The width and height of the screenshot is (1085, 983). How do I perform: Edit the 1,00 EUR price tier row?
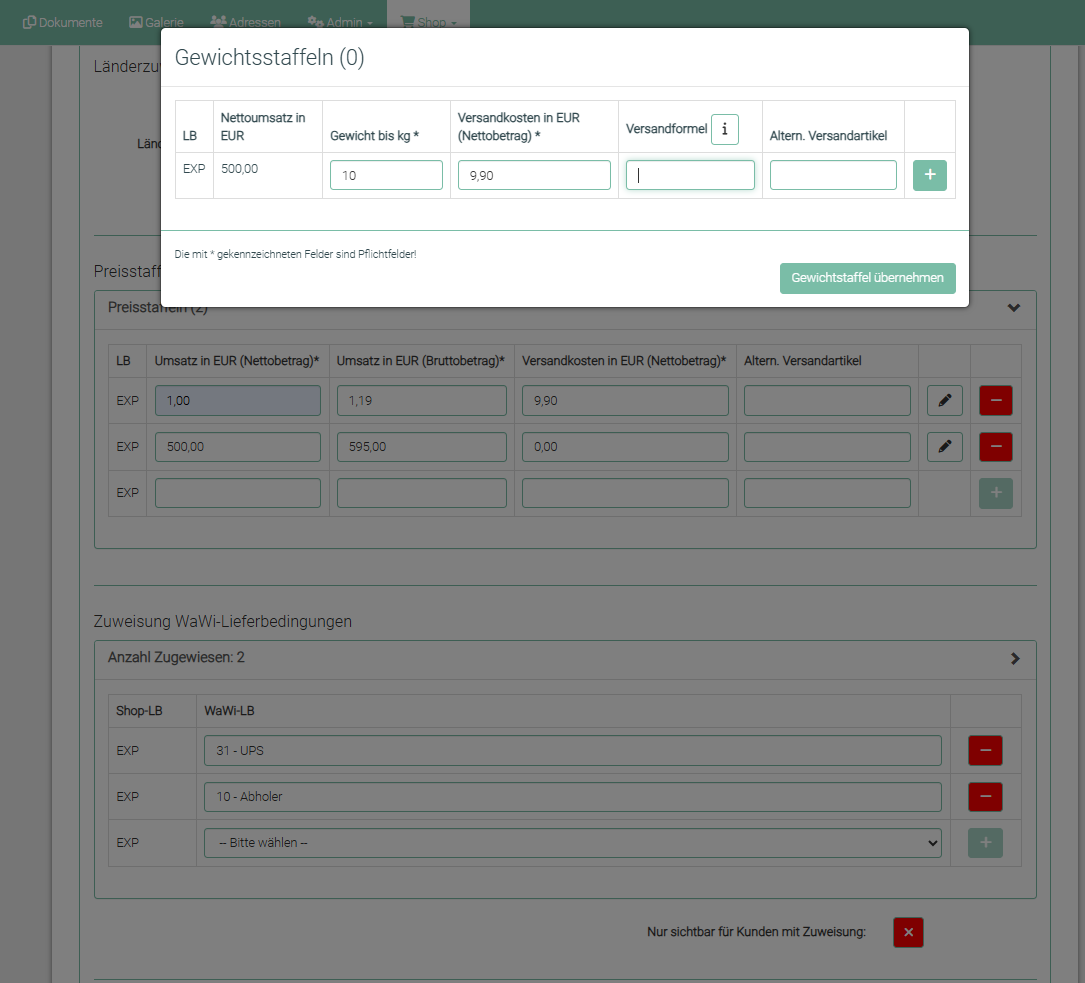point(944,401)
